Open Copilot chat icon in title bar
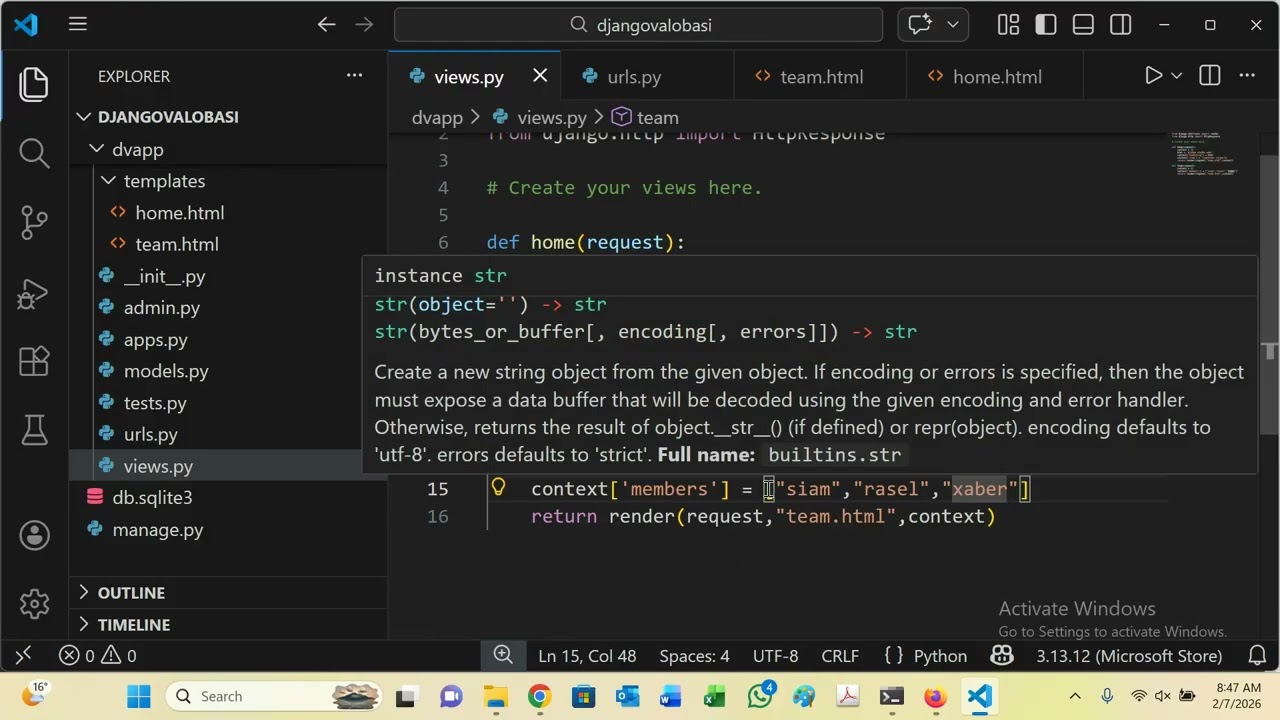1280x720 pixels. (x=920, y=25)
